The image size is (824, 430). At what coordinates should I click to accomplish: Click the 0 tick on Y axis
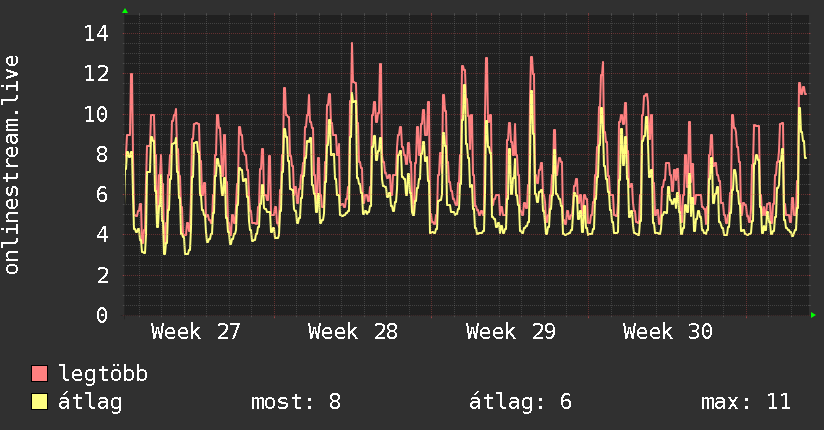click(x=102, y=315)
